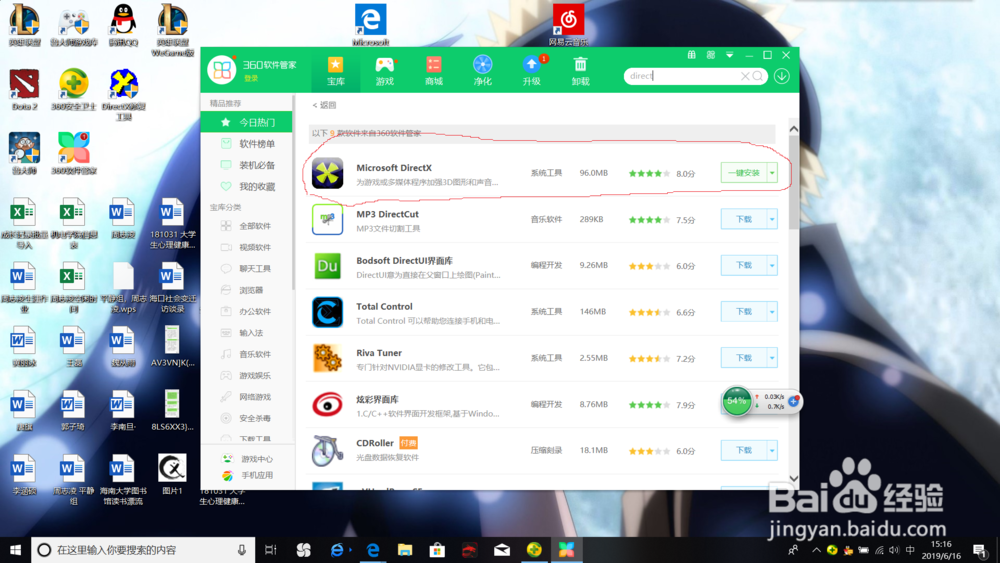Switch to the 游戏 tab
The width and height of the screenshot is (1000, 563).
point(385,71)
